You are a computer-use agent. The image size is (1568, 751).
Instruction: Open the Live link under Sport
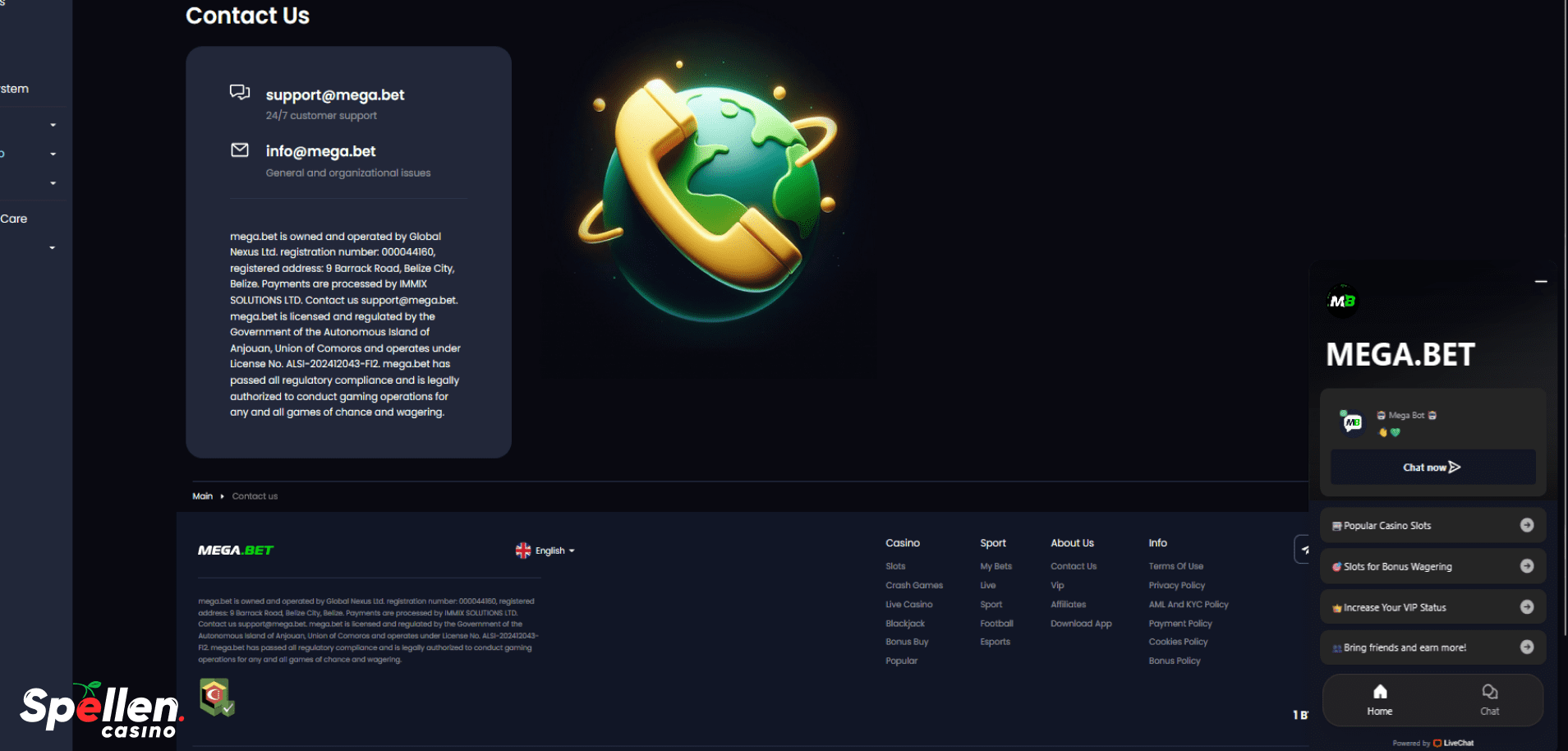987,585
